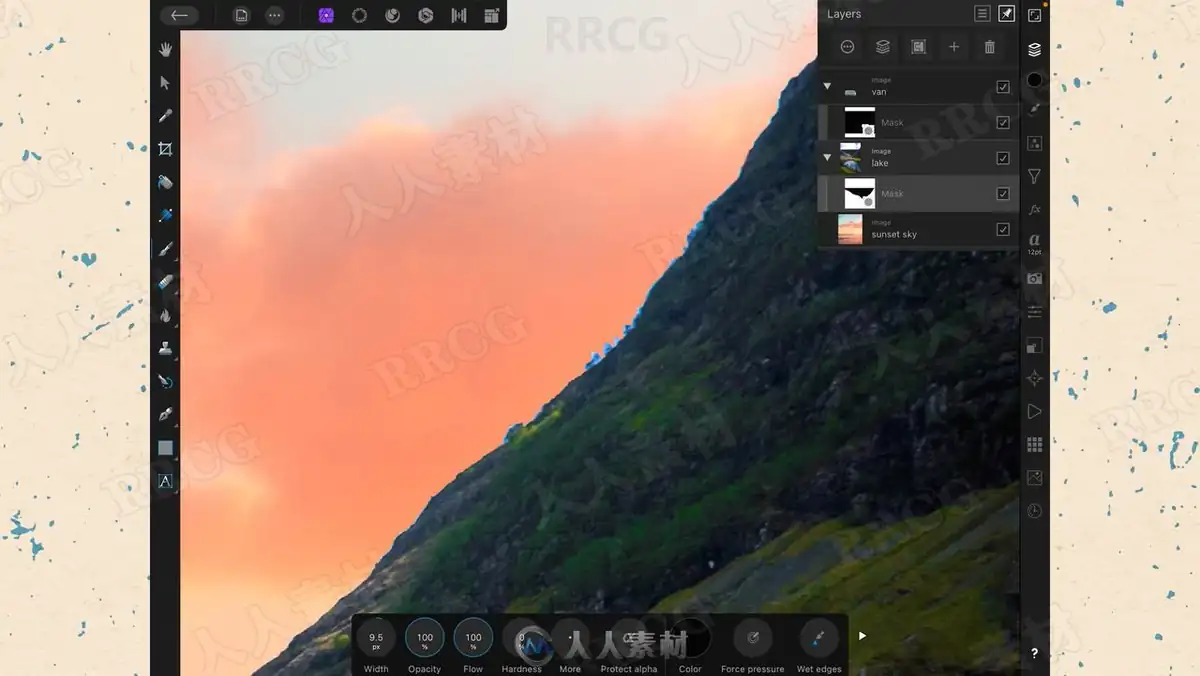
Task: Select the van layer's mask thumbnail
Action: [x=859, y=122]
